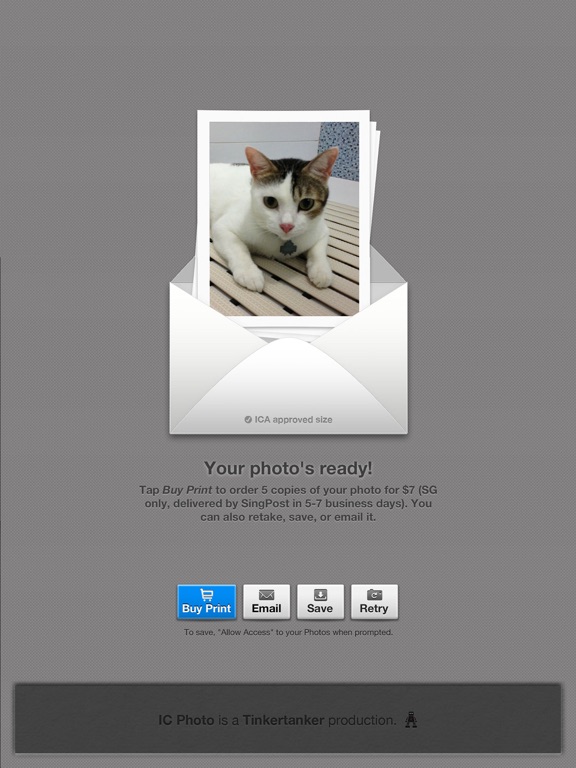Viewport: 576px width, 768px height.
Task: Click the stacked photo copies behind the cat photo
Action: coord(376,196)
